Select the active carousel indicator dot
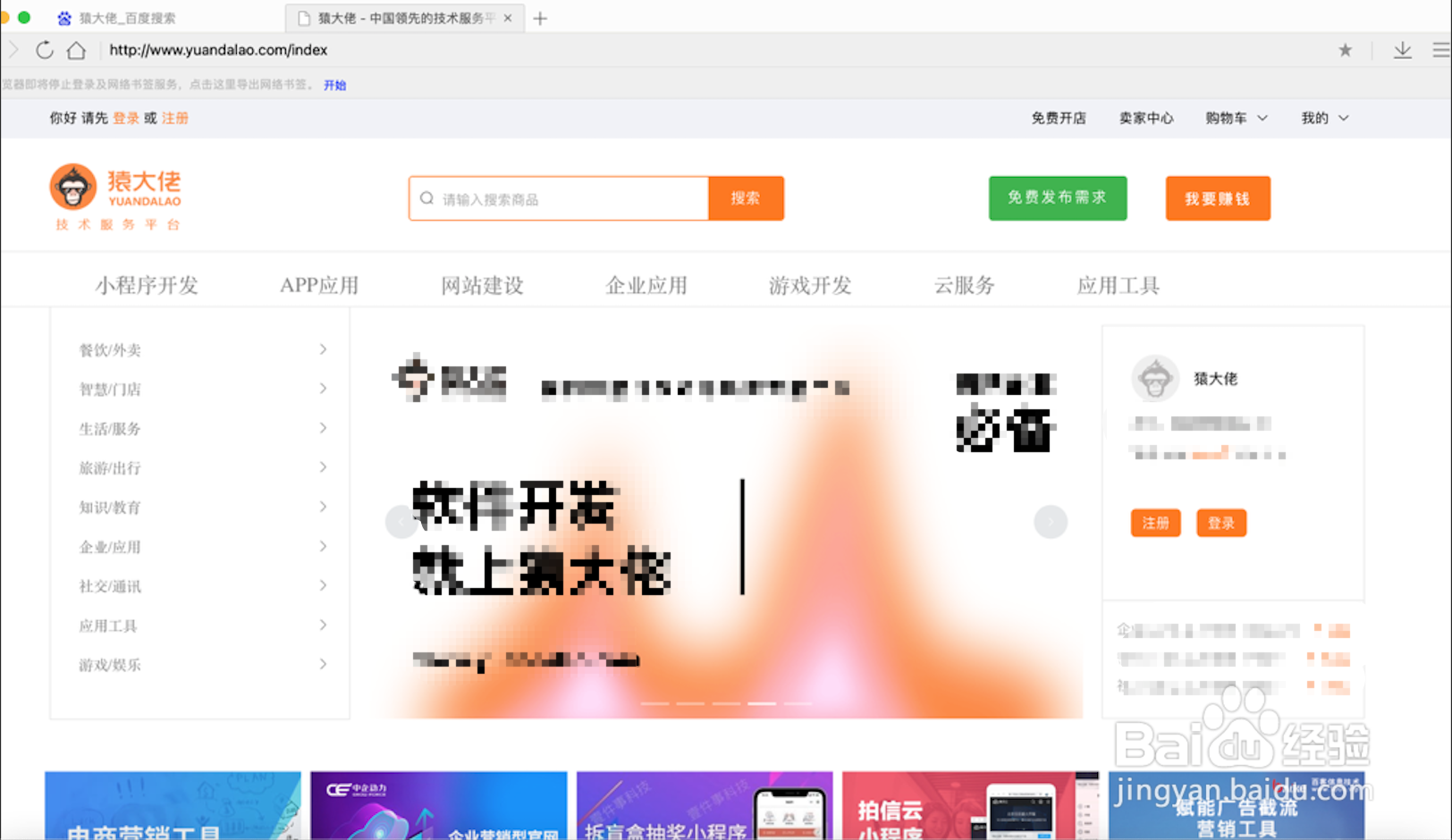This screenshot has height=840, width=1452. pos(761,703)
